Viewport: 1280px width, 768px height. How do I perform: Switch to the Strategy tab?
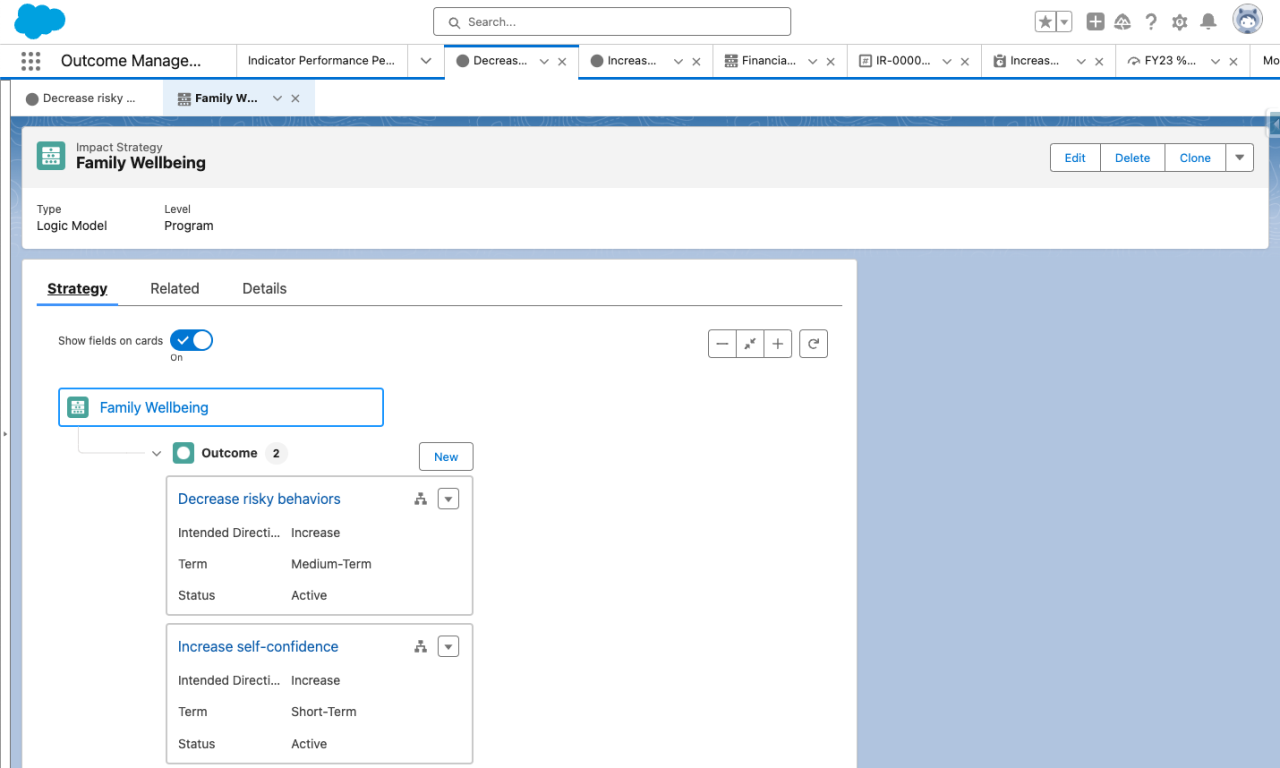(x=77, y=288)
